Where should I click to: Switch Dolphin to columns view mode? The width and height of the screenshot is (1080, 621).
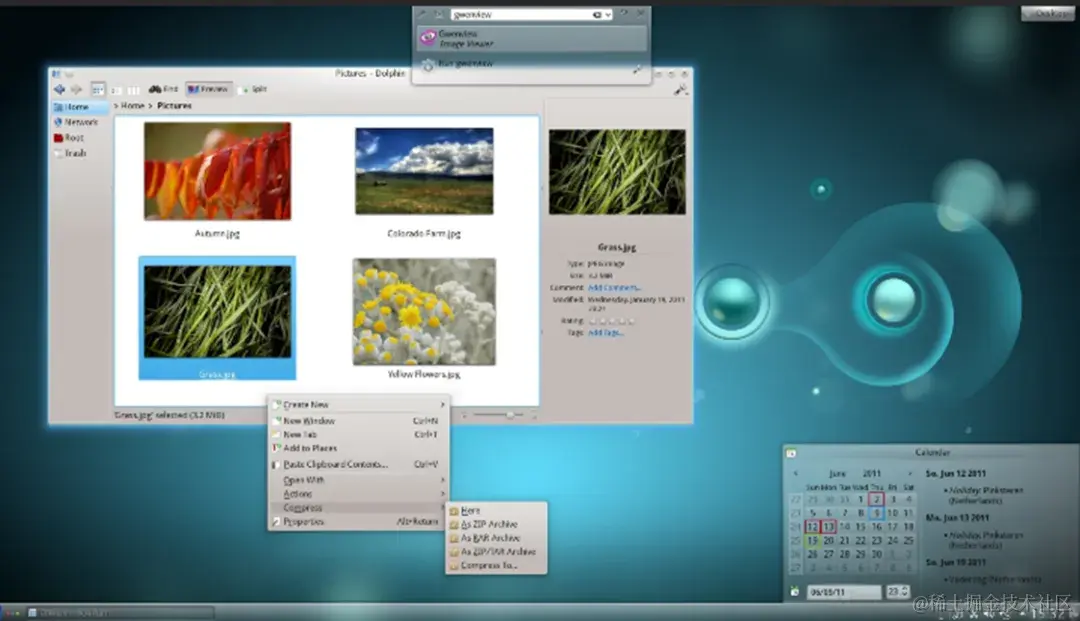pyautogui.click(x=134, y=90)
